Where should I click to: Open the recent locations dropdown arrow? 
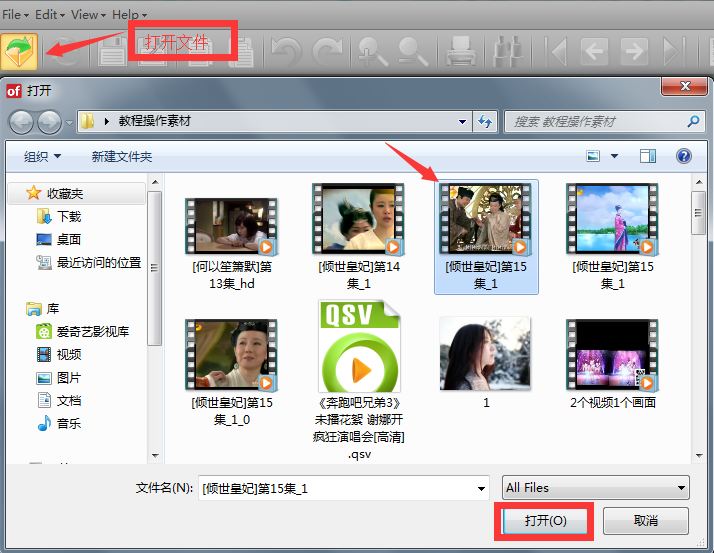(x=69, y=123)
